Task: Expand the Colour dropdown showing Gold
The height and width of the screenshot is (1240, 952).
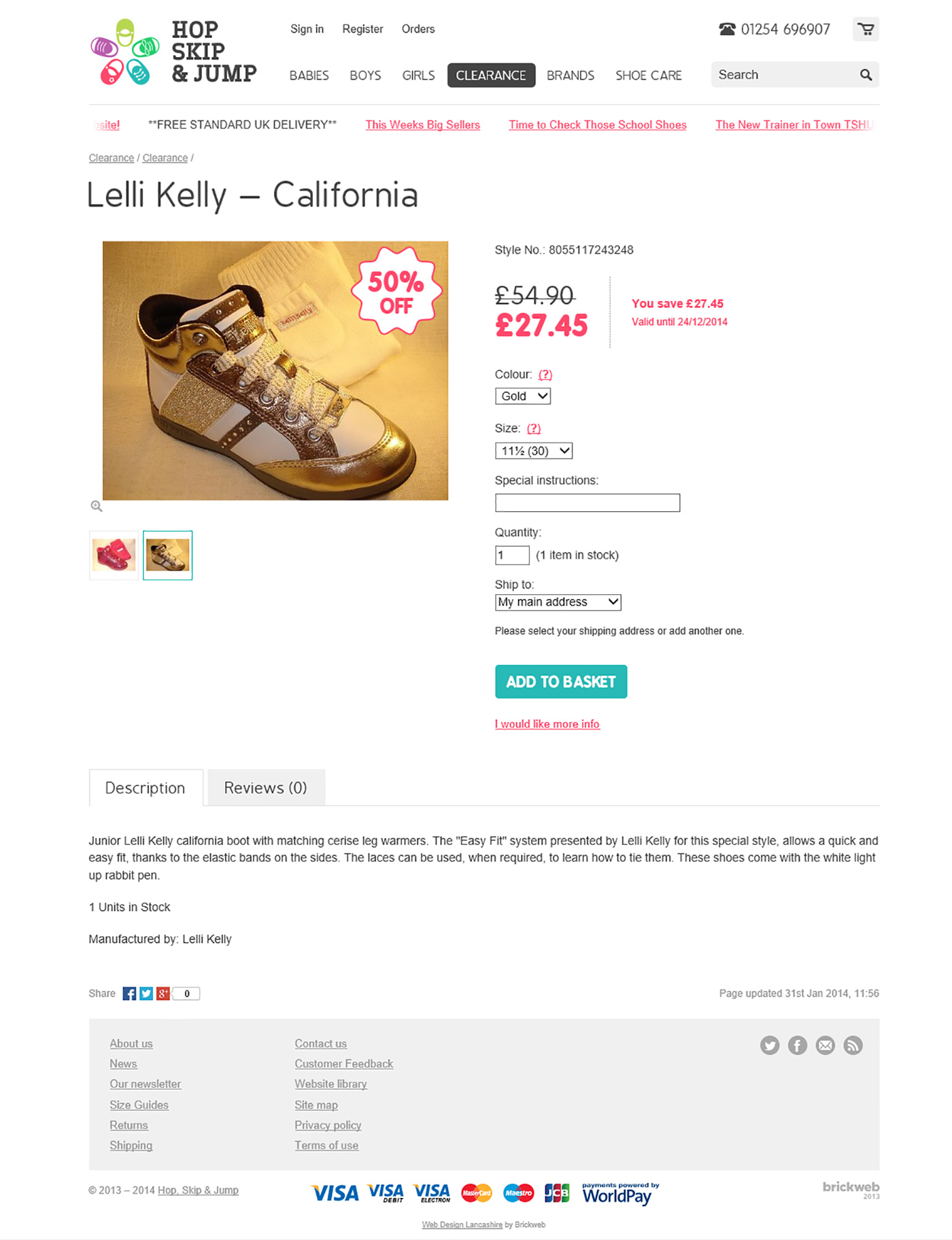Action: [523, 396]
